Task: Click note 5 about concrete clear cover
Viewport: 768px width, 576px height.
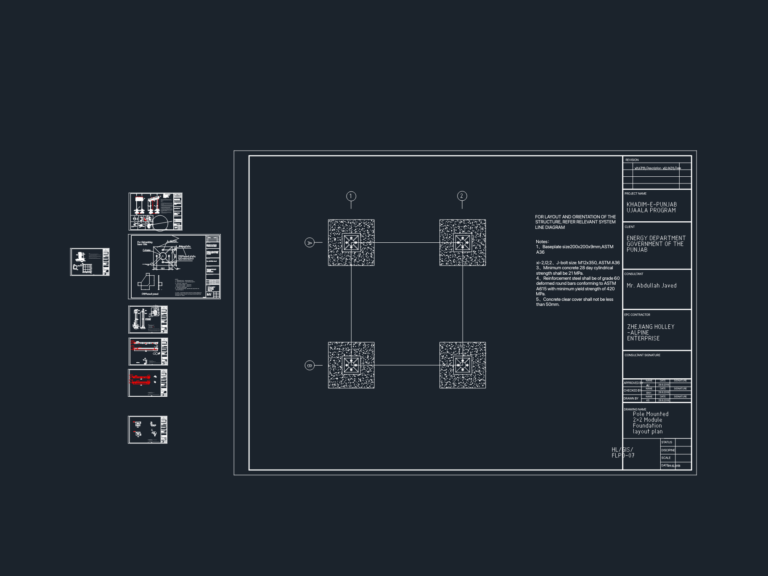Action: (x=574, y=302)
